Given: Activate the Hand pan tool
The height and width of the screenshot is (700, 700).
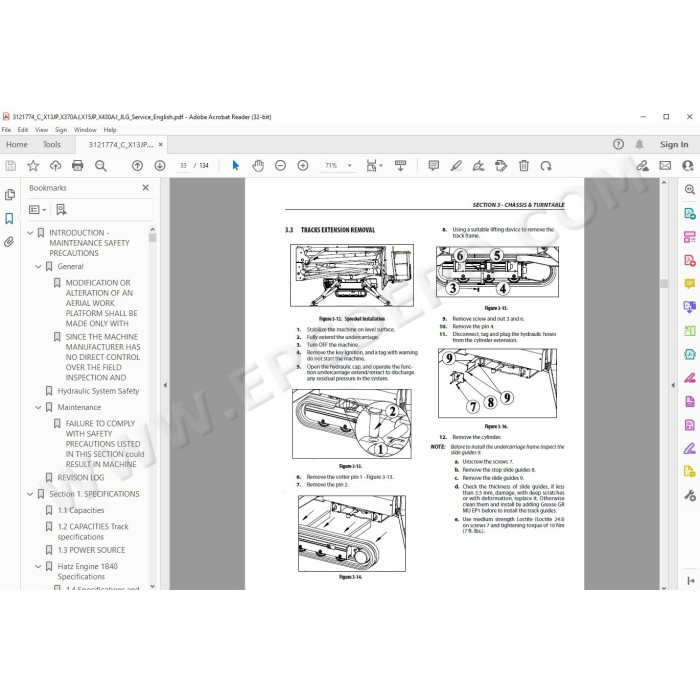Looking at the screenshot, I should click(258, 166).
